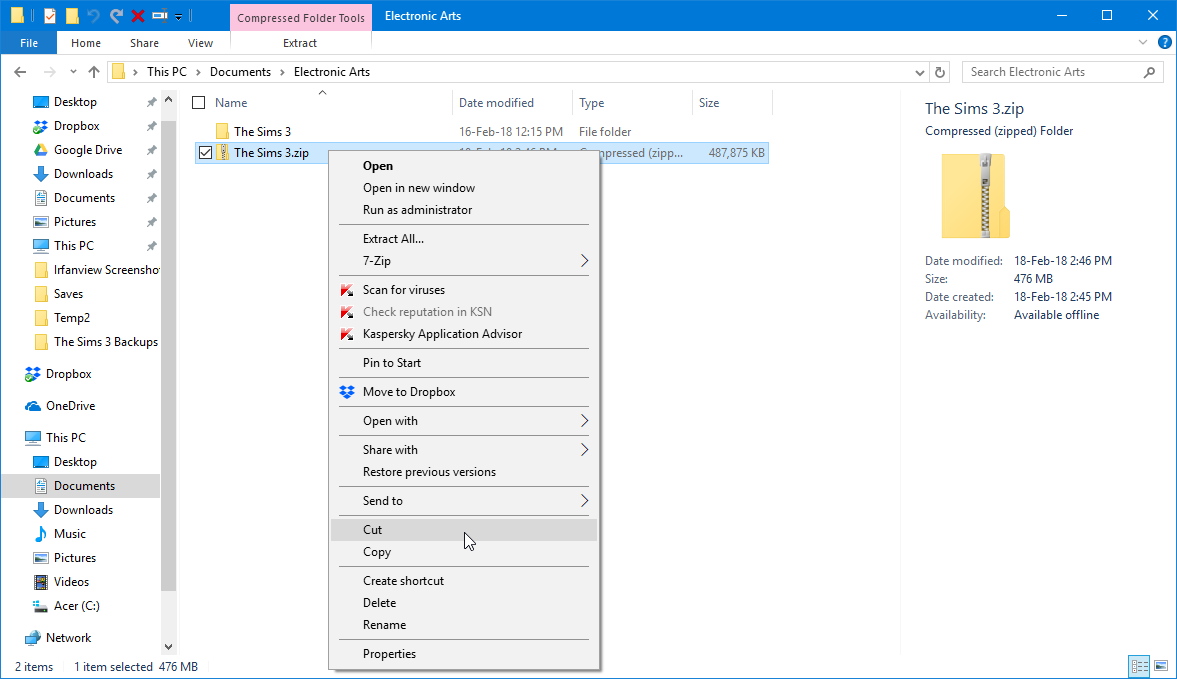
Task: Click the New folder icon in title bar
Action: [x=72, y=15]
